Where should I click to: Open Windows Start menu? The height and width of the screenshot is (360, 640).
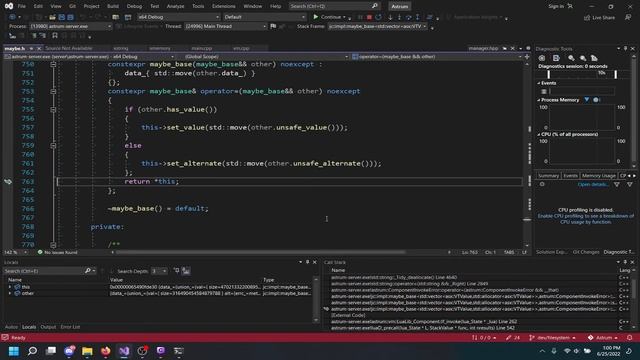(x=14, y=351)
